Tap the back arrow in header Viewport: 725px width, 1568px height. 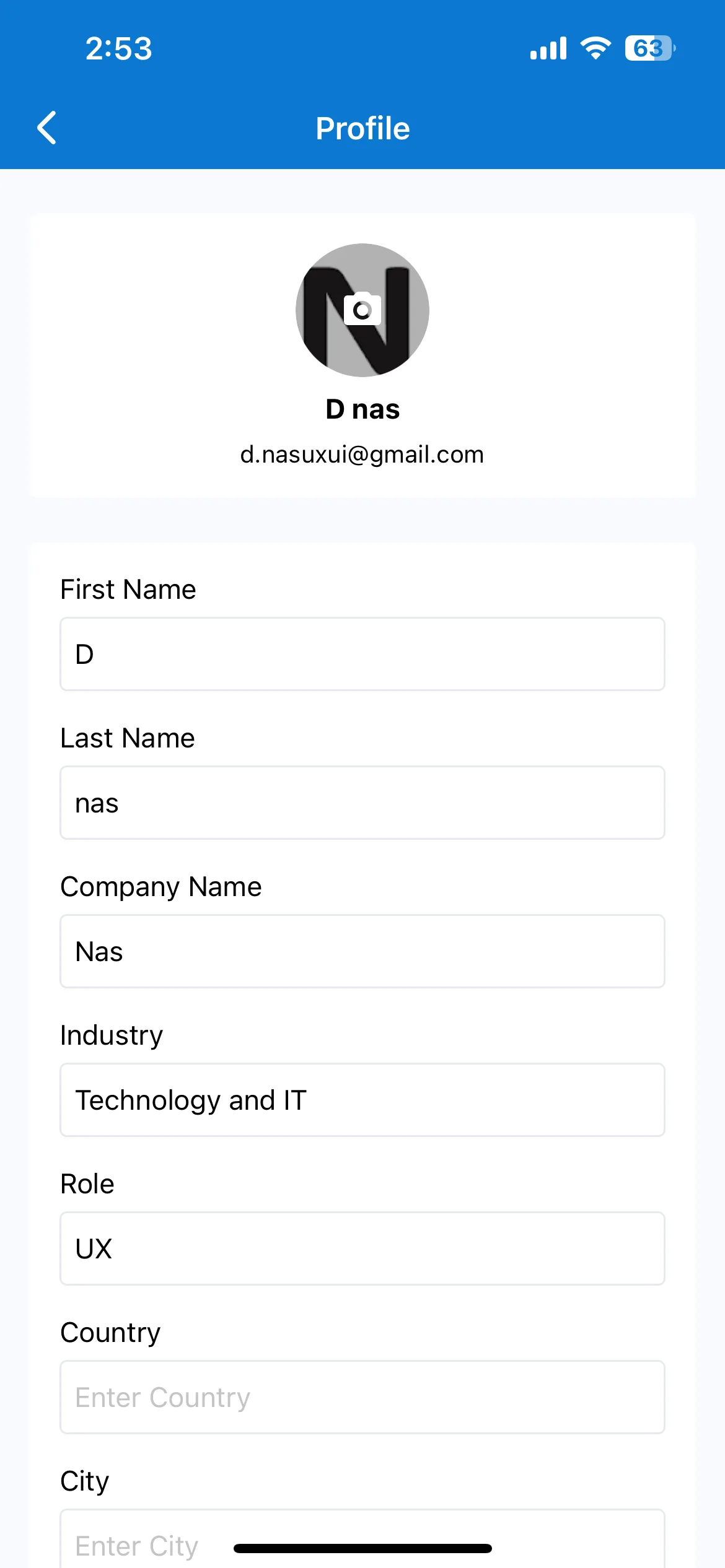[47, 128]
